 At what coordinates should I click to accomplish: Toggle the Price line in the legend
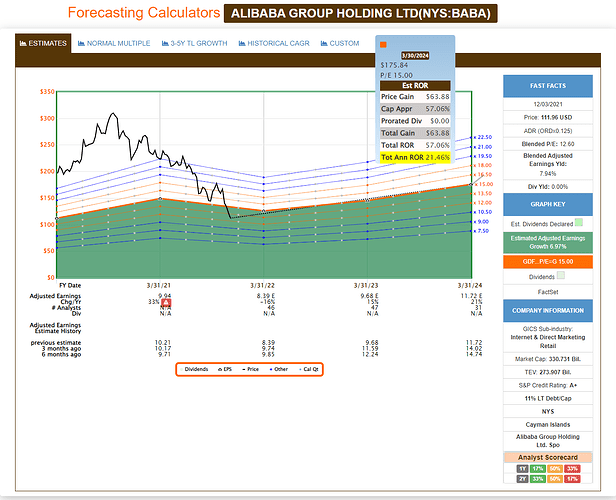tap(251, 369)
